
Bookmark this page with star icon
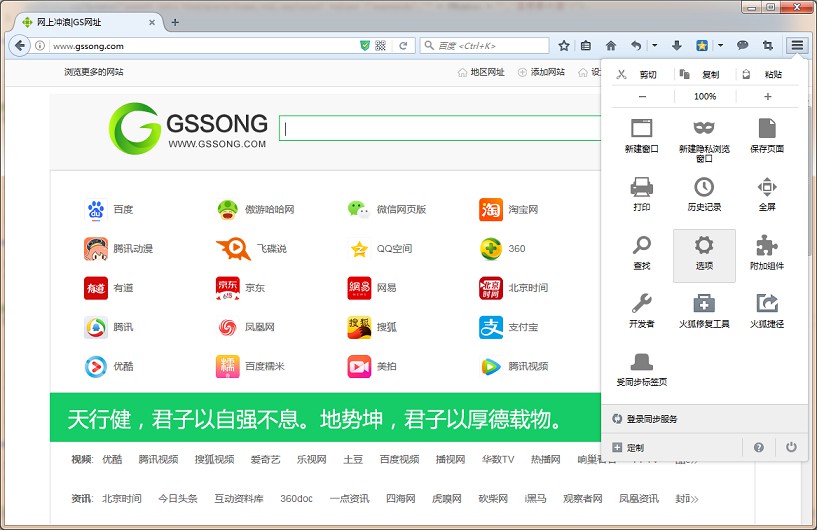pos(563,46)
